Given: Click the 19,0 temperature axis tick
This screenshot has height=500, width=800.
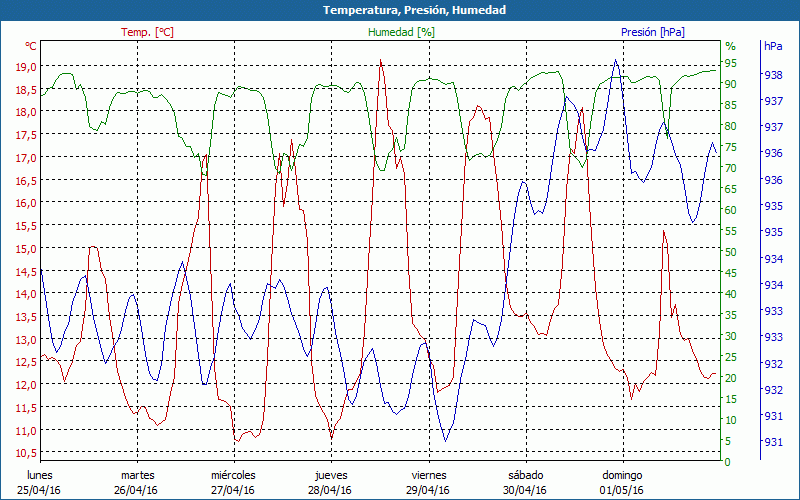Looking at the screenshot, I should [26, 67].
